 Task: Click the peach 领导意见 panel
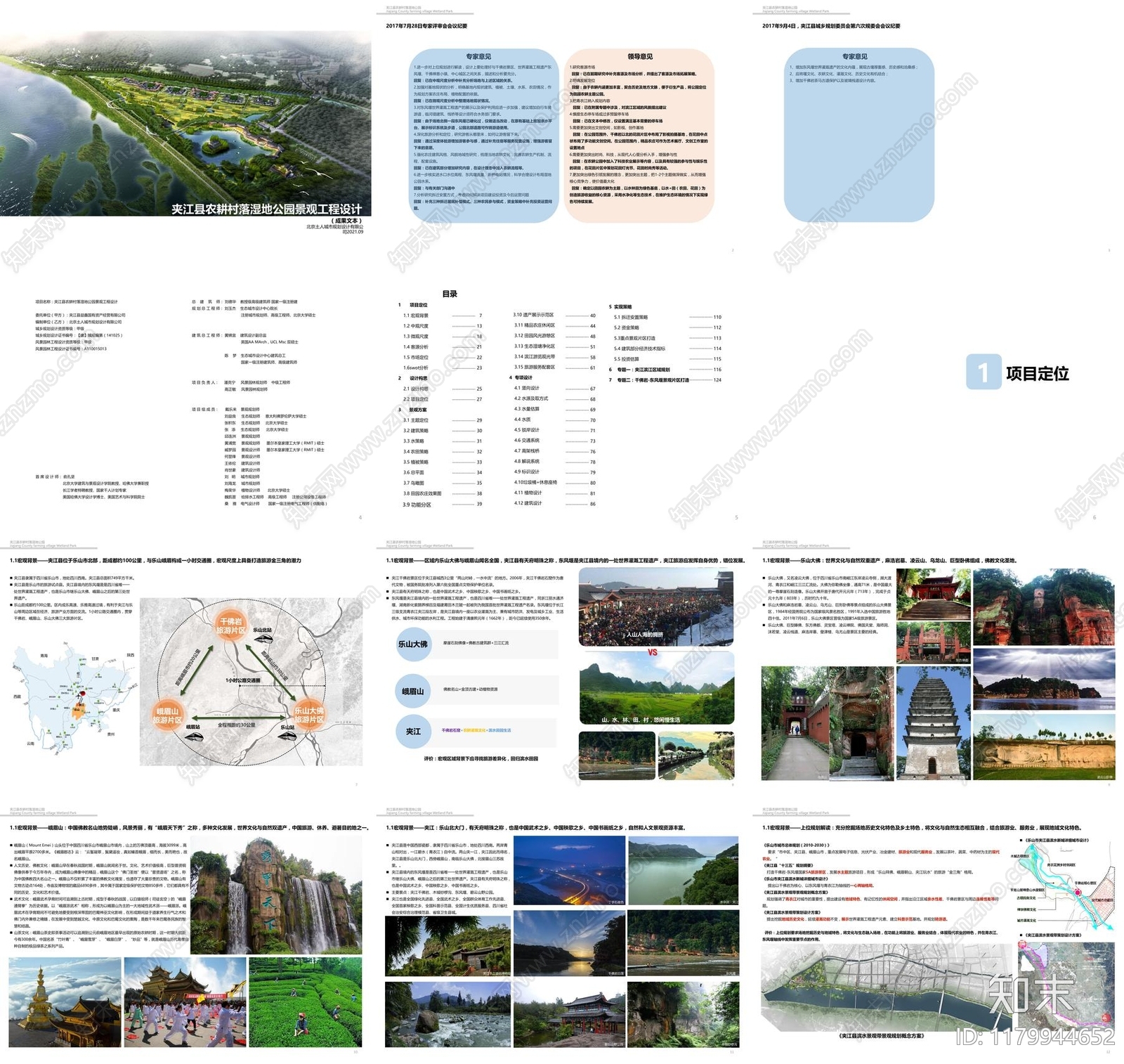tap(639, 135)
